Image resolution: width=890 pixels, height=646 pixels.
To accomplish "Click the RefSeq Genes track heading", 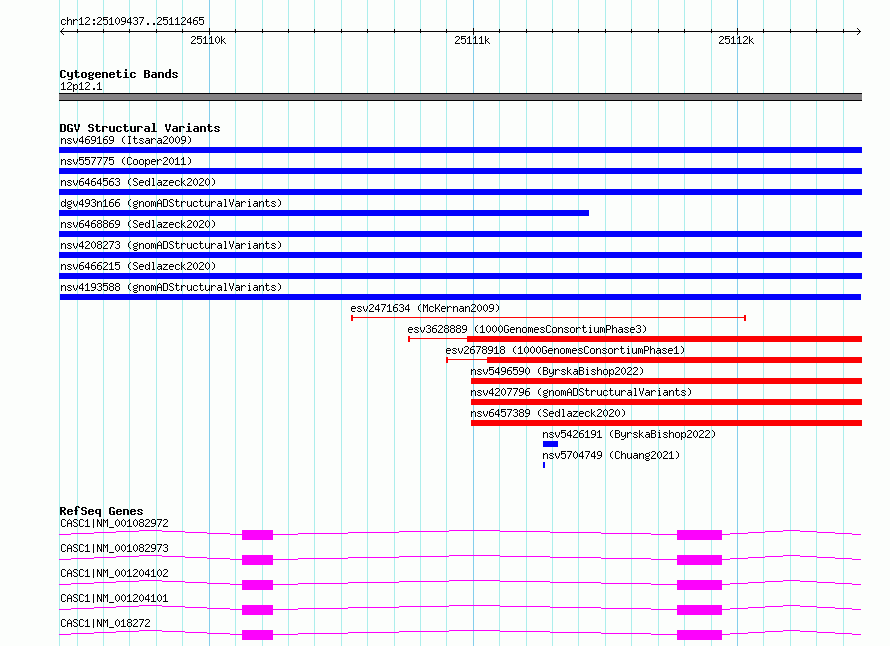I will tap(101, 511).
